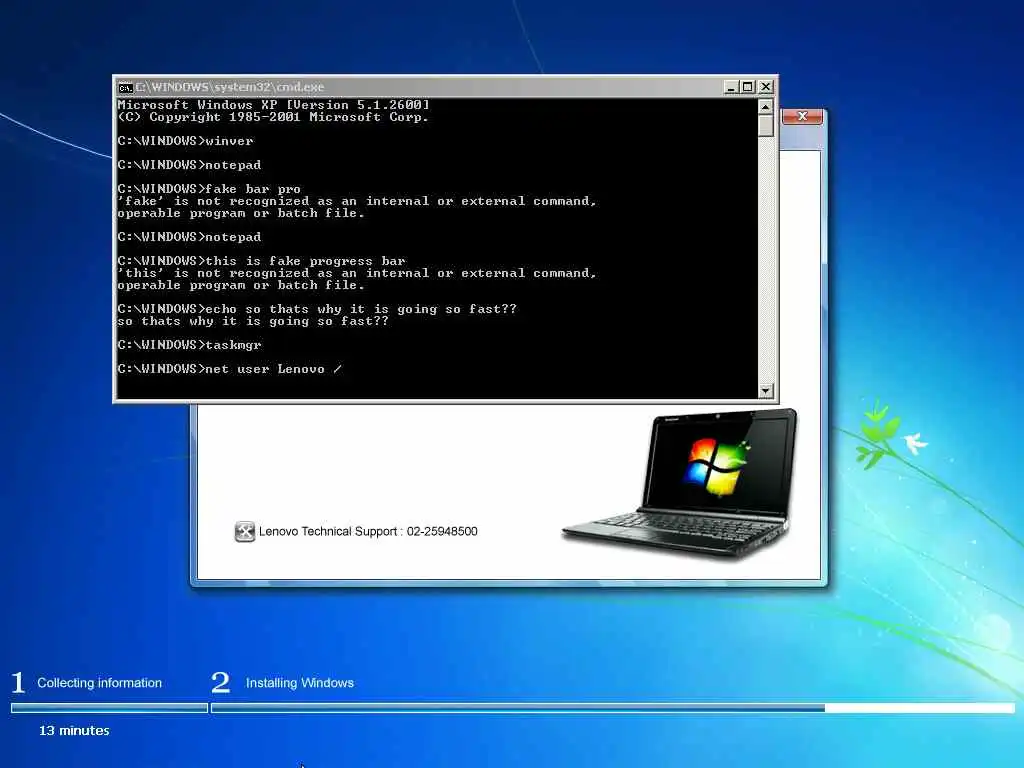Click the Installing Windows progress bar
The image size is (1024, 768).
613,708
